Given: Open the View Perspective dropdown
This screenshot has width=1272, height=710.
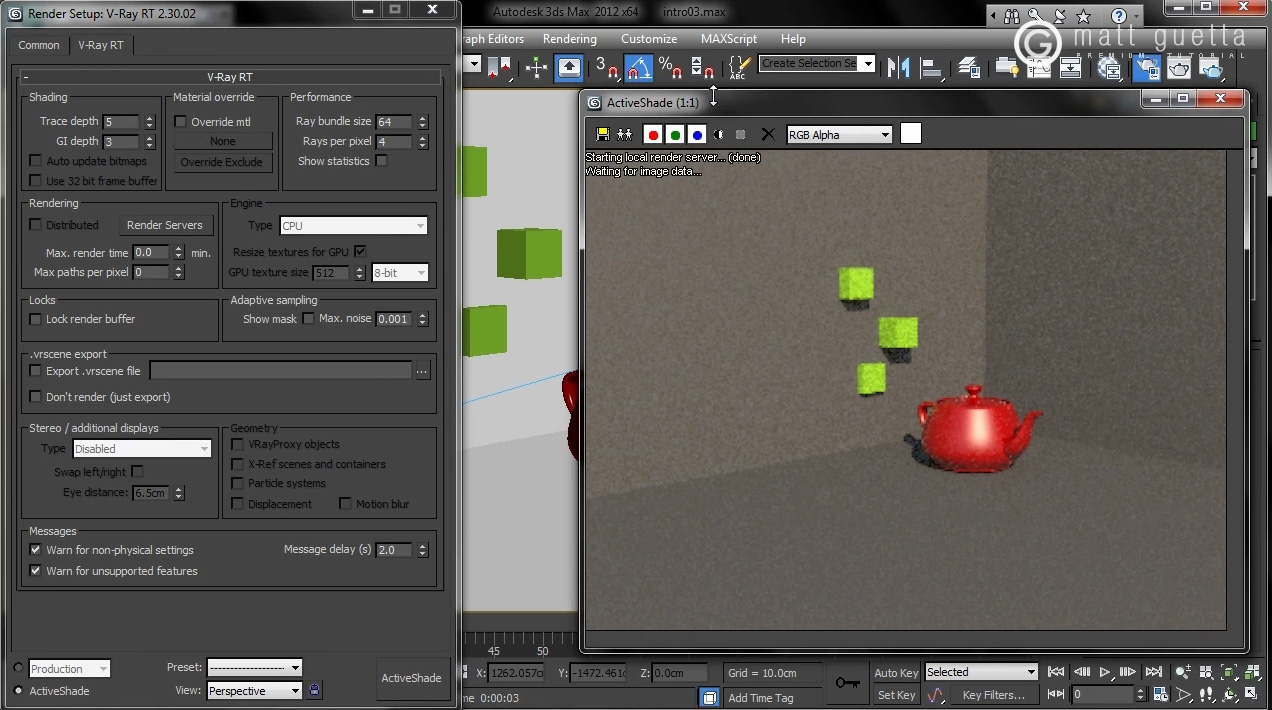Looking at the screenshot, I should [x=254, y=691].
